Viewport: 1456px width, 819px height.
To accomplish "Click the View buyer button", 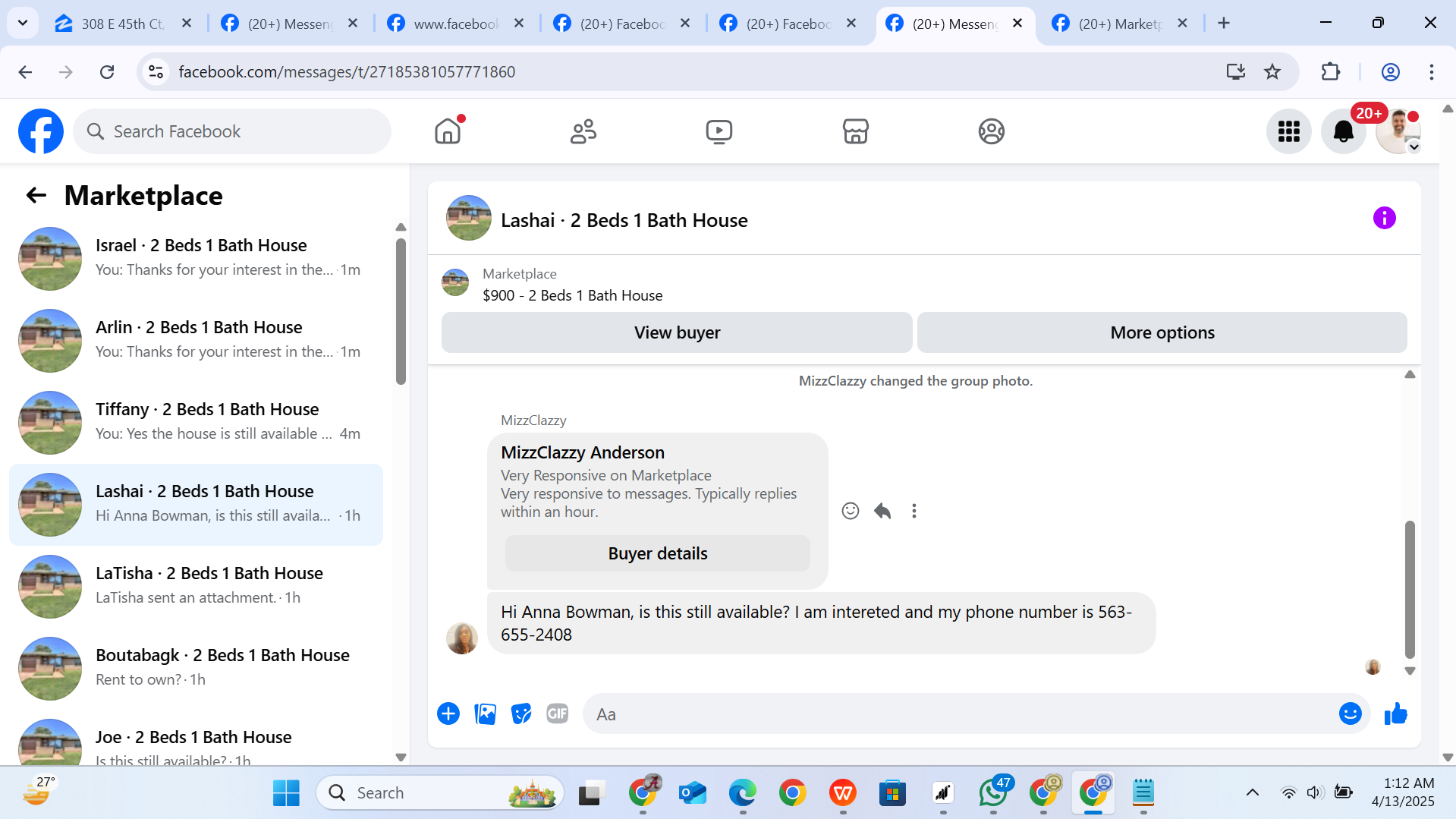I will click(x=677, y=332).
